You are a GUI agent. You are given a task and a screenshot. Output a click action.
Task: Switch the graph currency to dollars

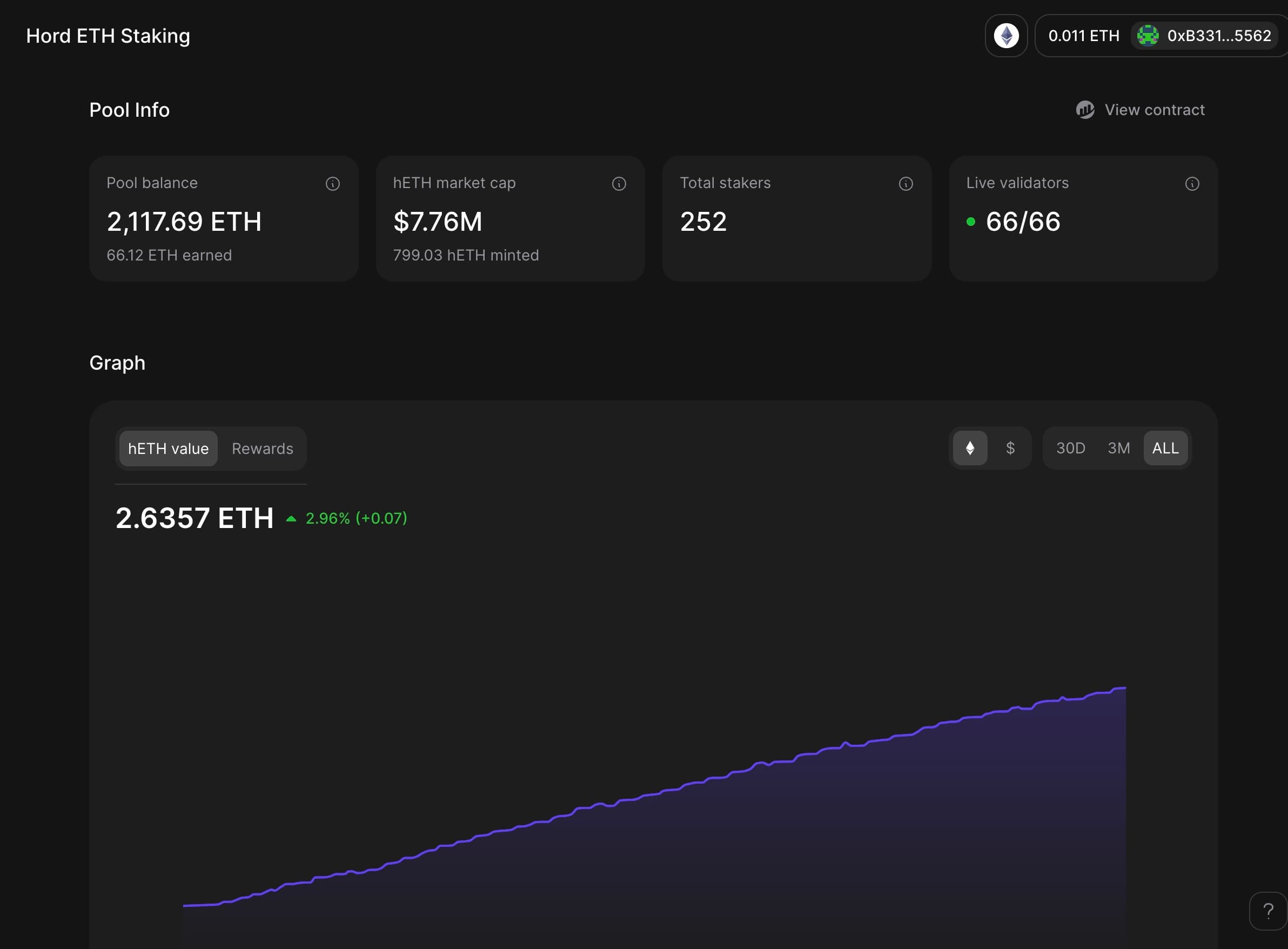pos(1011,448)
